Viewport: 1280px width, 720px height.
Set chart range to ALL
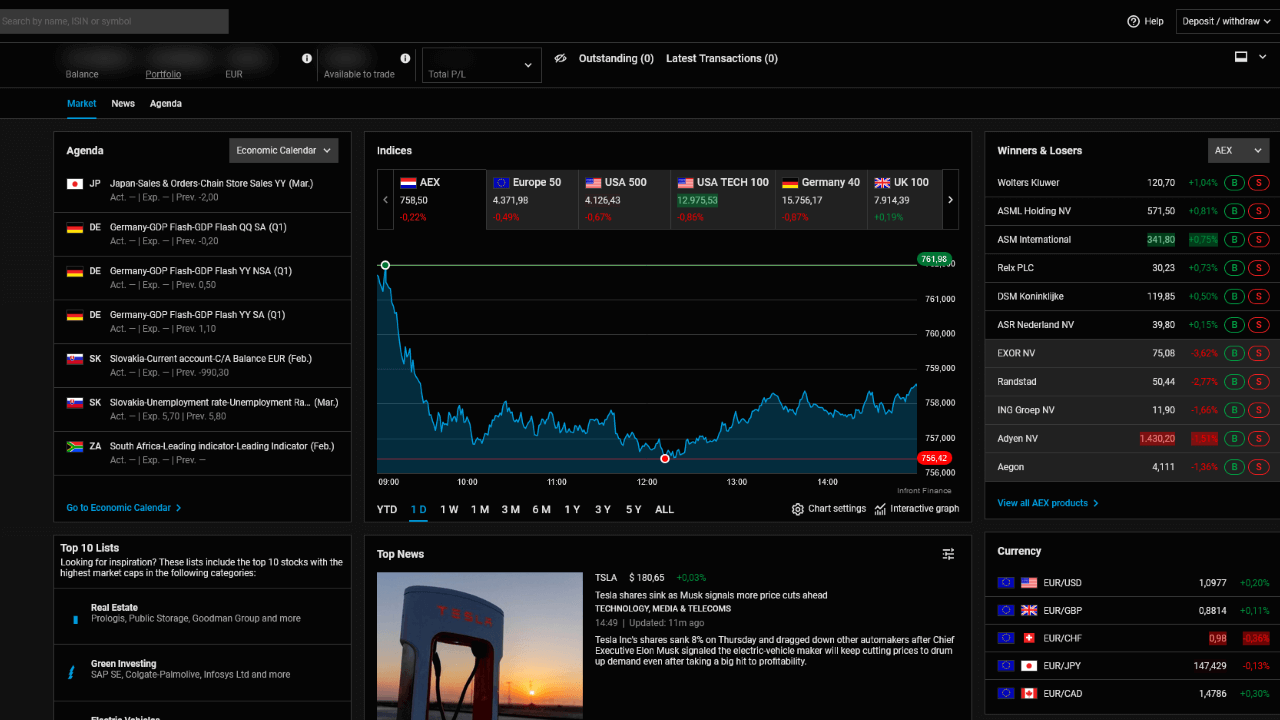click(x=664, y=510)
